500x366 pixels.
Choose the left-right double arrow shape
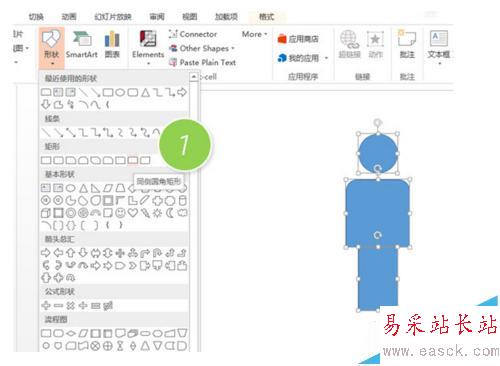click(95, 253)
